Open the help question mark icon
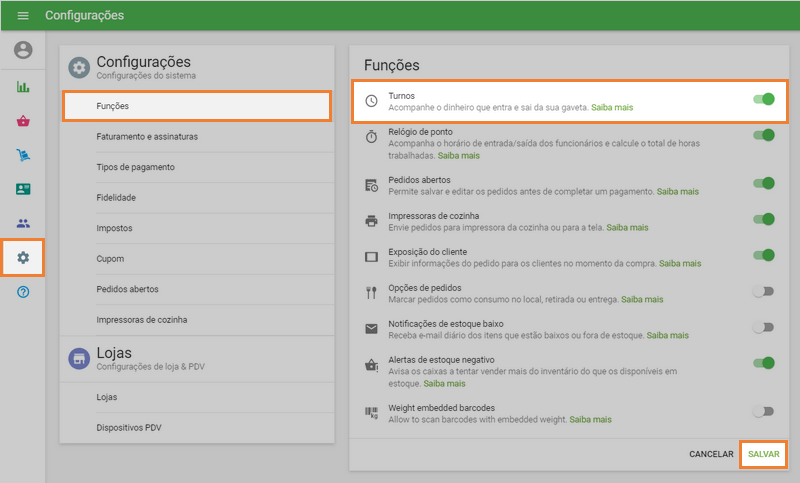This screenshot has width=800, height=483. 23,292
